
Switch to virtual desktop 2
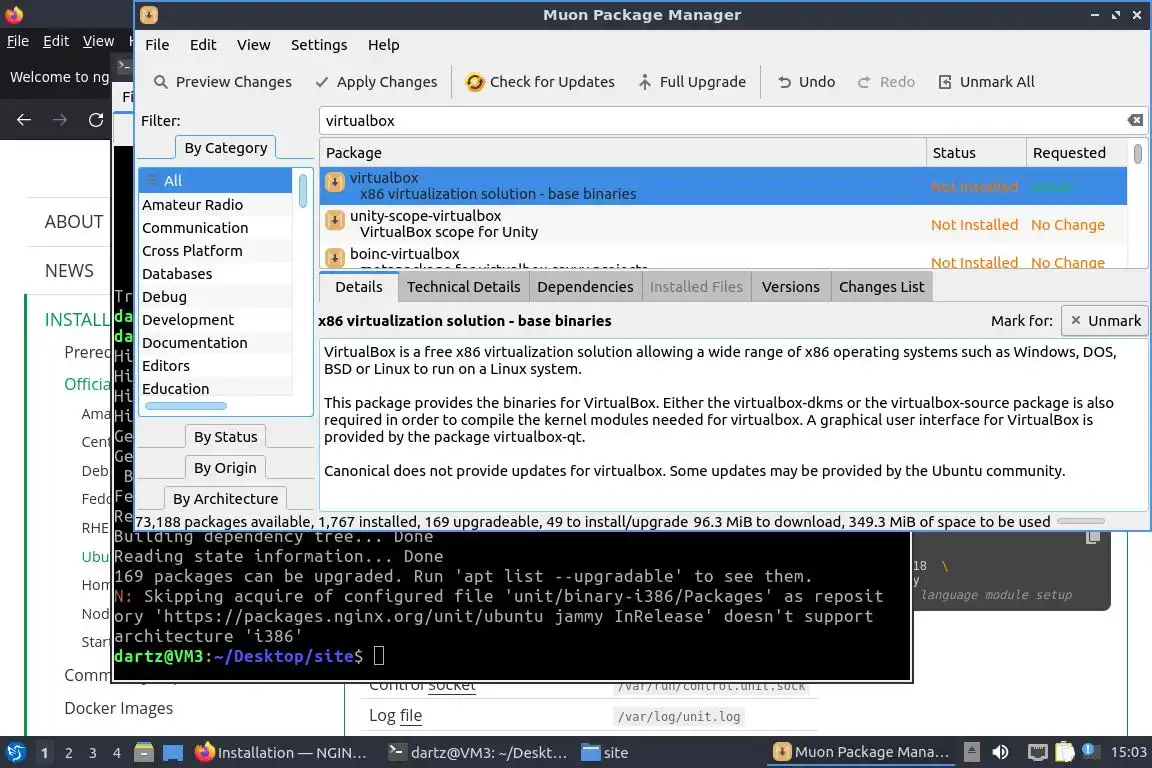(x=68, y=753)
